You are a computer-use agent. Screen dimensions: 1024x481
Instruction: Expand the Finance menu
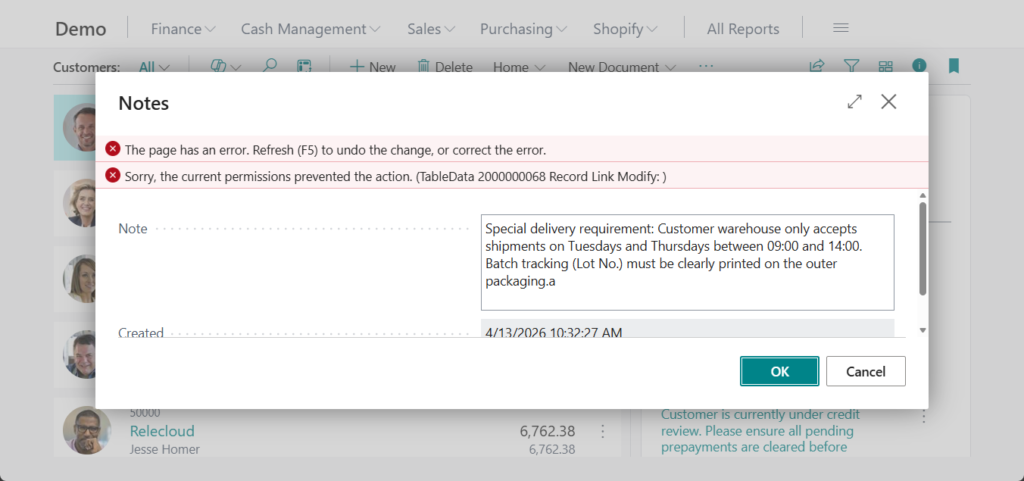[183, 29]
